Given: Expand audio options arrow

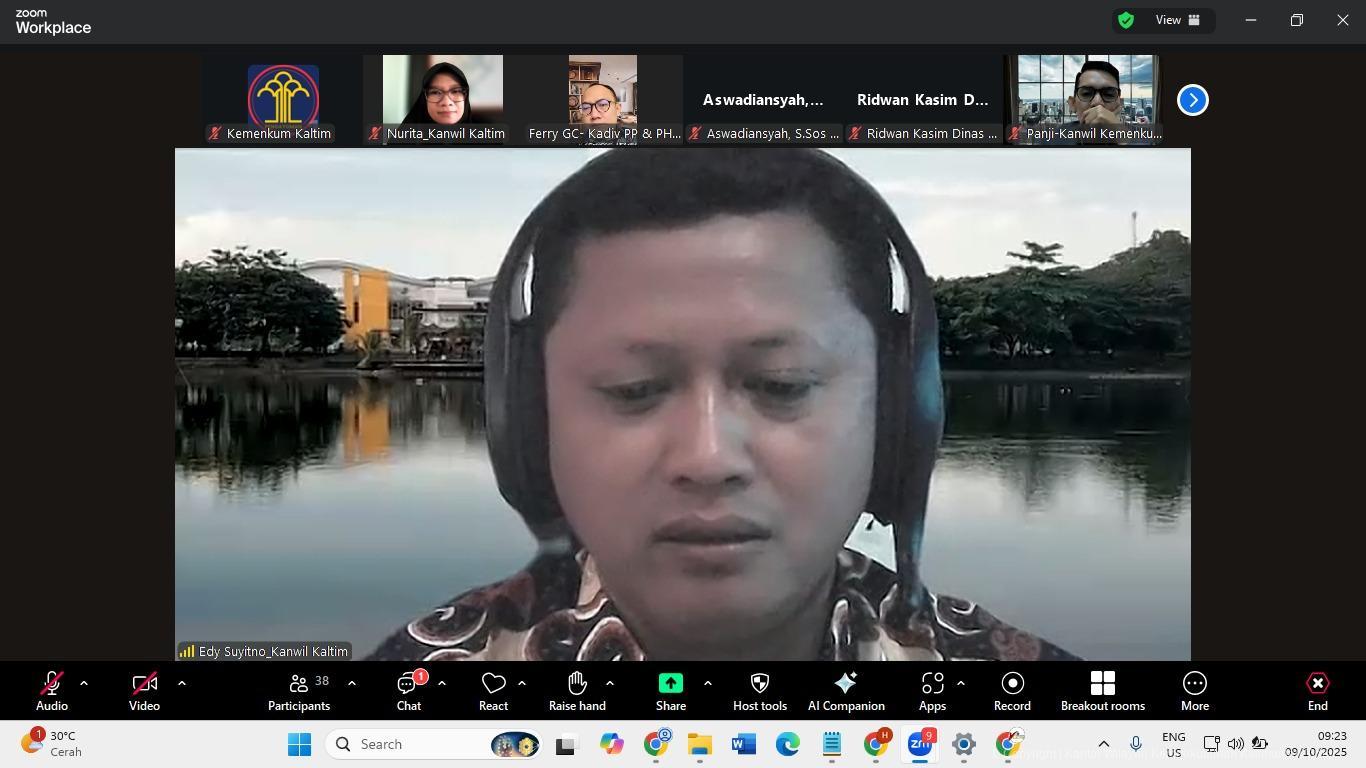Looking at the screenshot, I should (x=84, y=684).
